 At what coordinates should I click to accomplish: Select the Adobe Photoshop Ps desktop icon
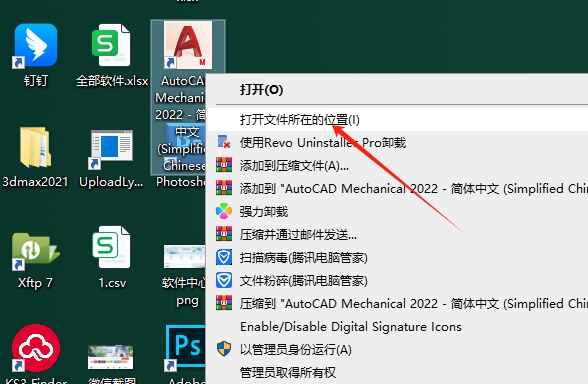185,347
